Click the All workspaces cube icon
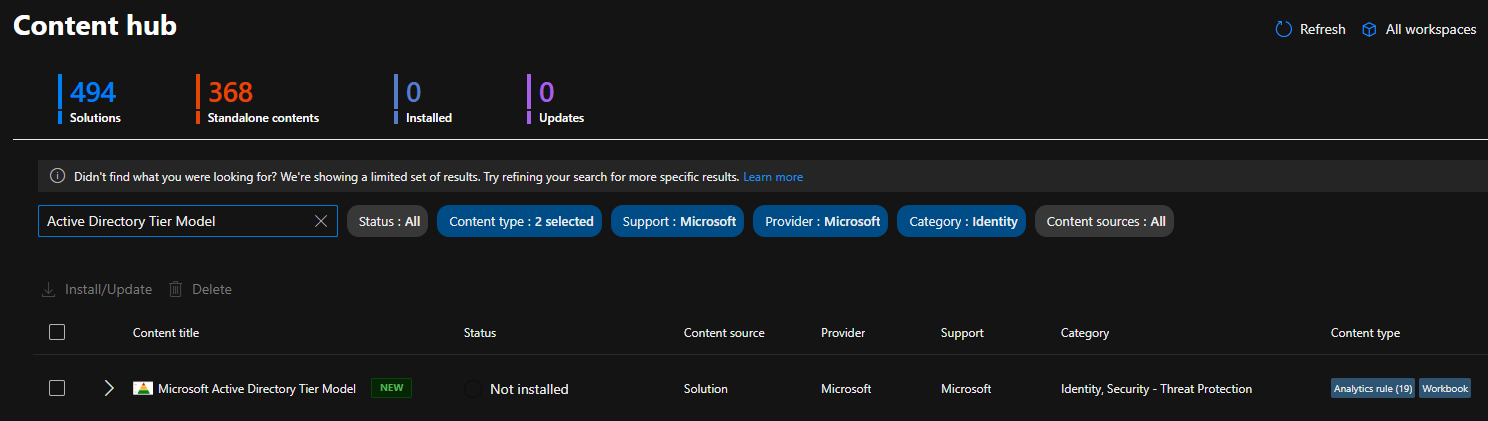The width and height of the screenshot is (1488, 421). click(x=1370, y=30)
